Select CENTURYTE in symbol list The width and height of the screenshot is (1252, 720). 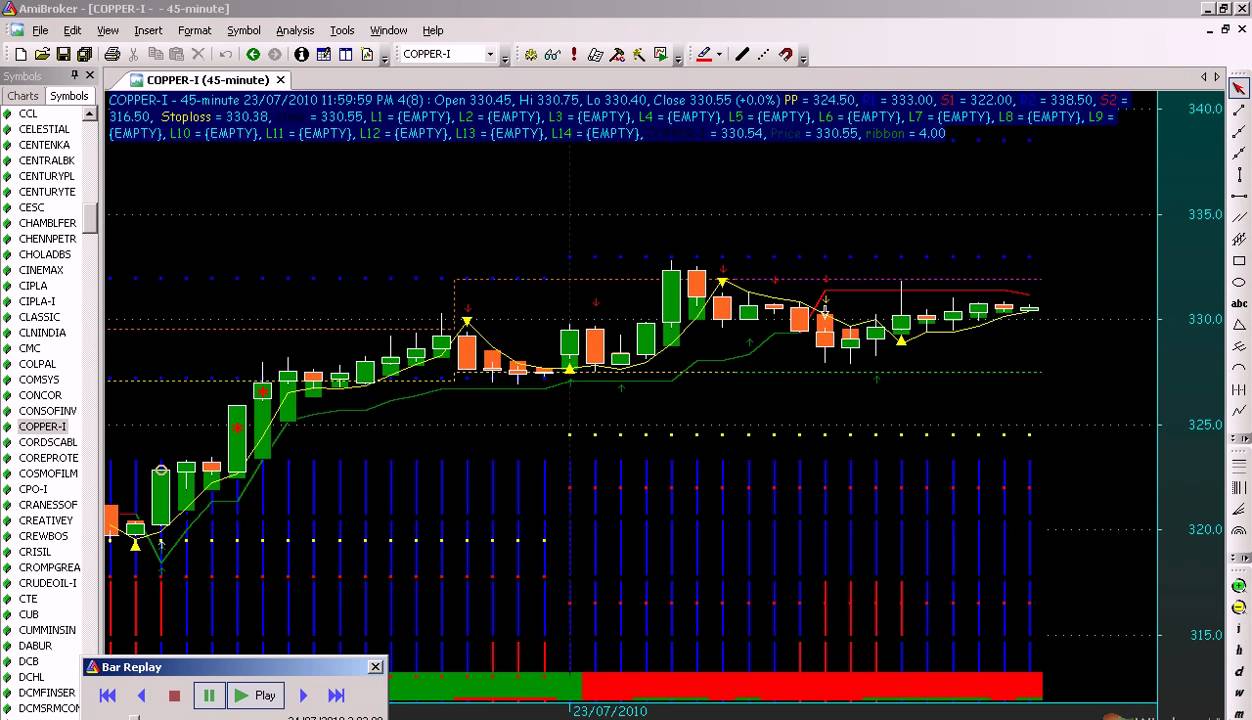pos(47,191)
